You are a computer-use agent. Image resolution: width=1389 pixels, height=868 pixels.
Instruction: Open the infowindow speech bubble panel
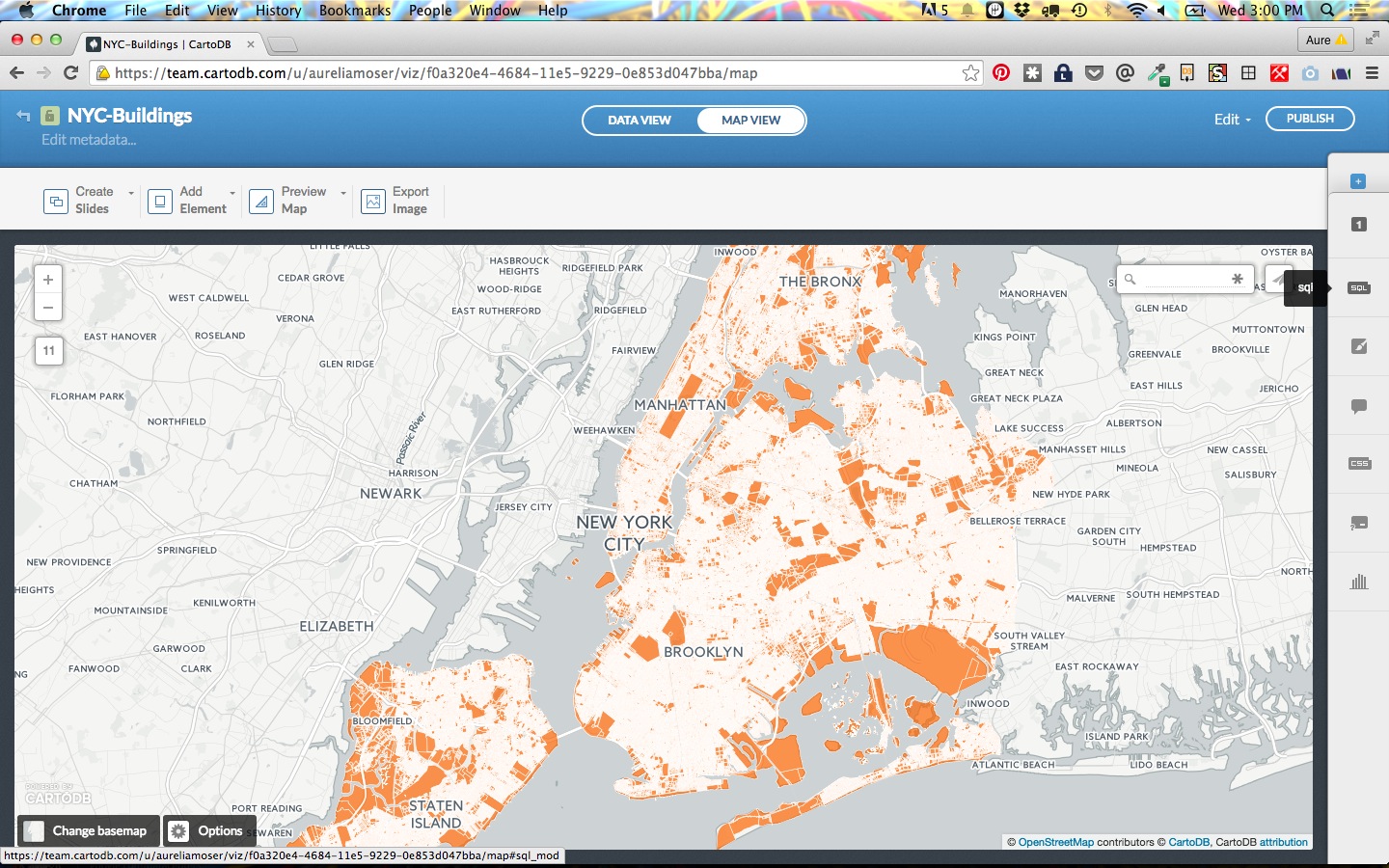tap(1358, 406)
